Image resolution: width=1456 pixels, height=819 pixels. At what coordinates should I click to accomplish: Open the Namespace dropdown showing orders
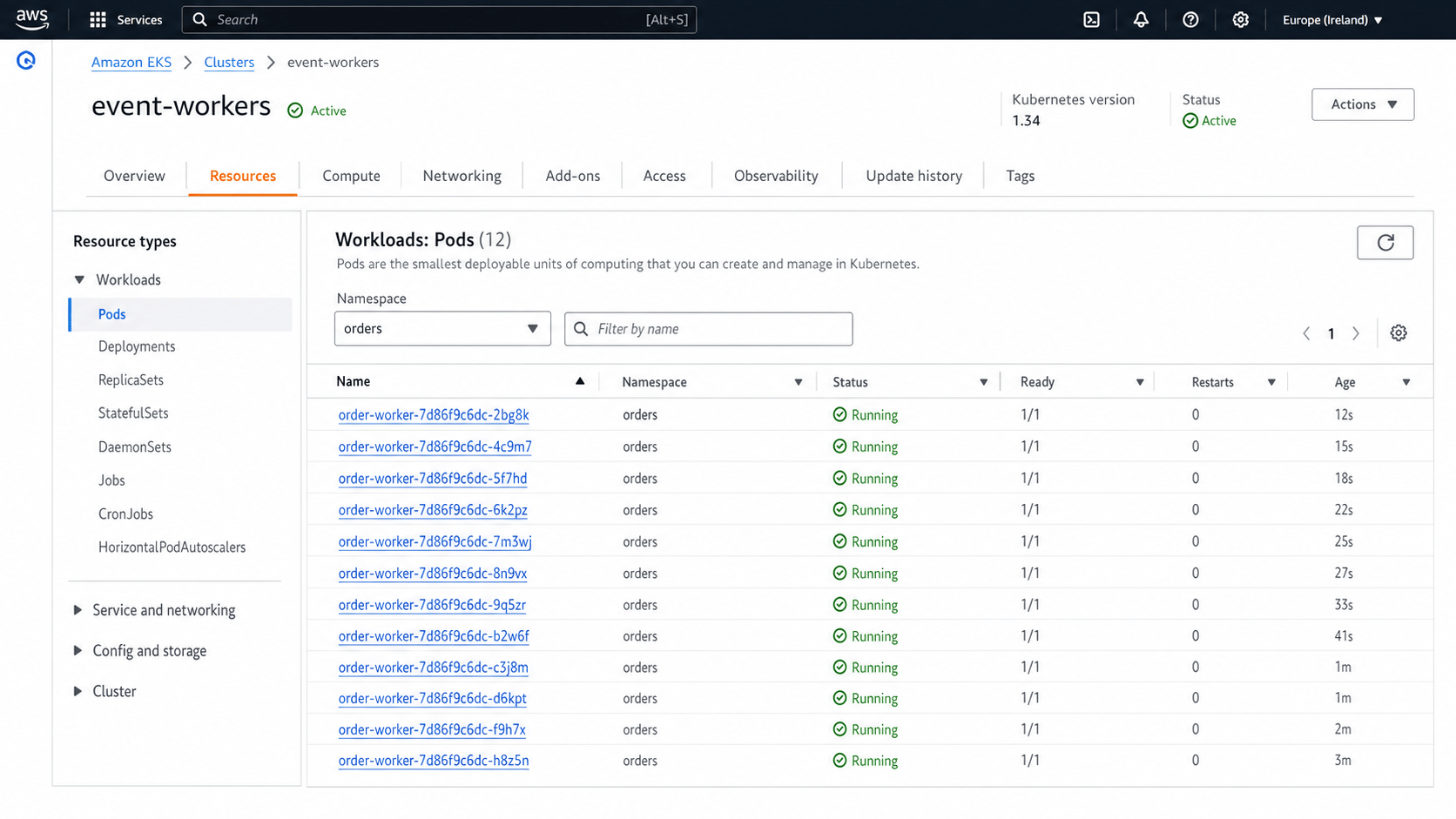pyautogui.click(x=442, y=328)
